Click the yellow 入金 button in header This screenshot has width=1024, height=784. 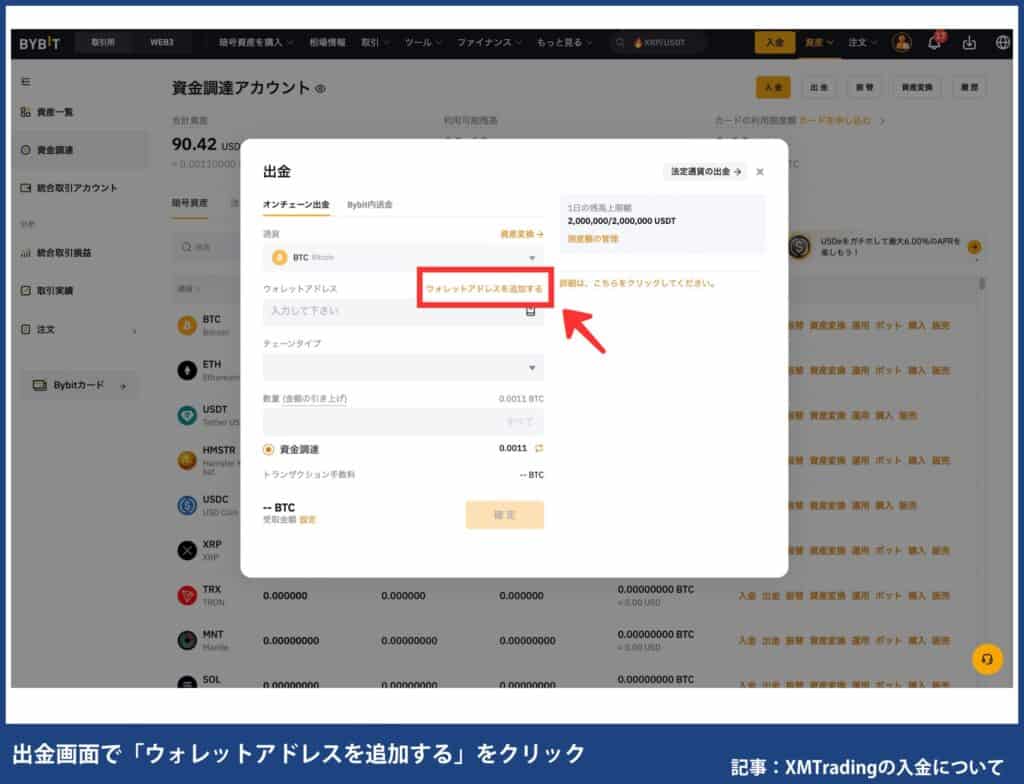pos(775,42)
